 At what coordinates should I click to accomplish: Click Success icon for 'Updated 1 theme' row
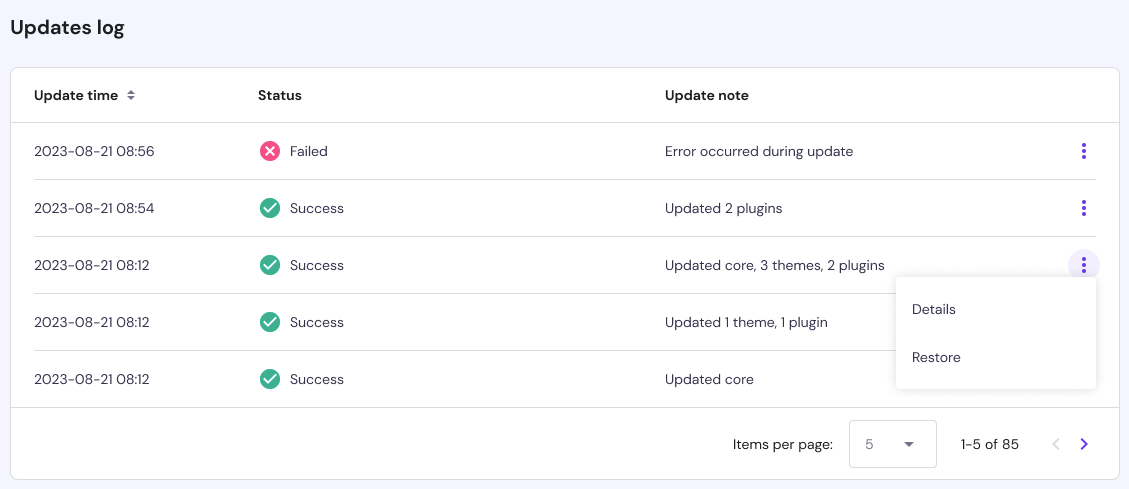pyautogui.click(x=269, y=323)
